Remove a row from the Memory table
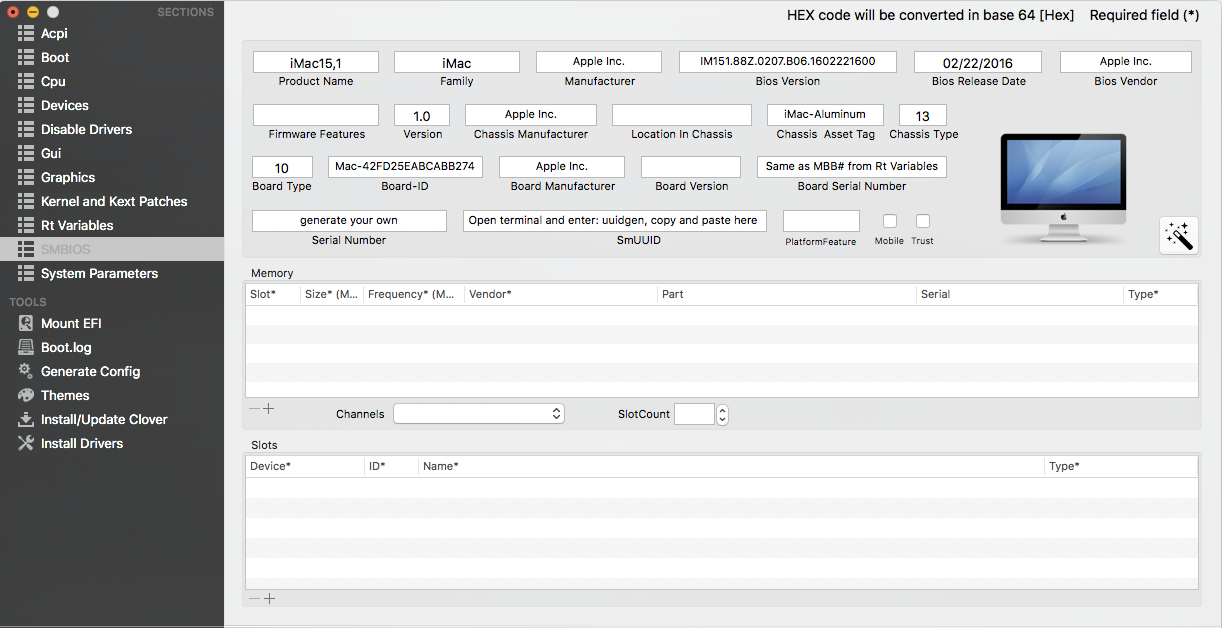Screen dimensions: 1222x628 click(255, 408)
